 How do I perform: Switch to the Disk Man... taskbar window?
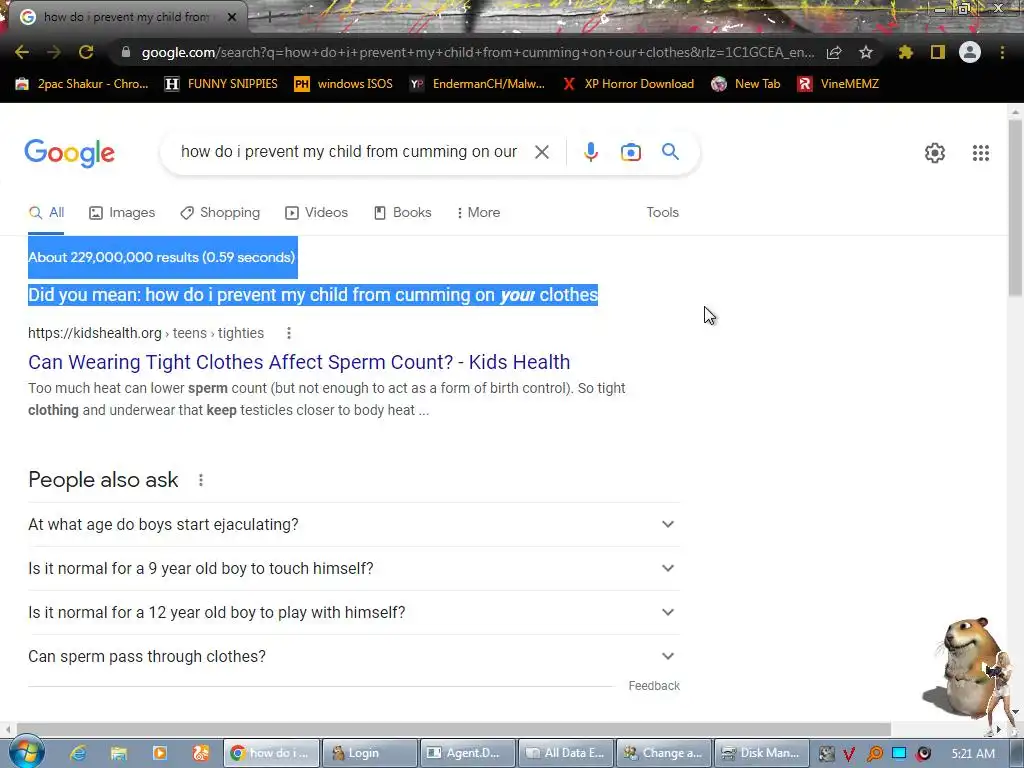(x=761, y=753)
